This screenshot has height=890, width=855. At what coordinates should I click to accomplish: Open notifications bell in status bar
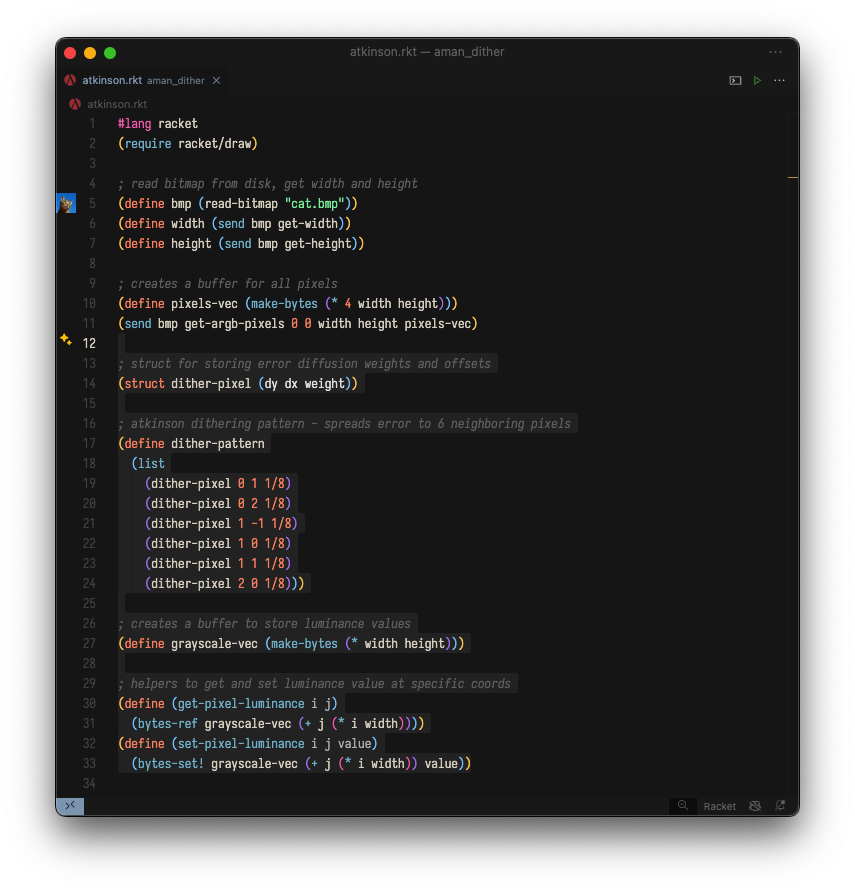click(x=781, y=806)
